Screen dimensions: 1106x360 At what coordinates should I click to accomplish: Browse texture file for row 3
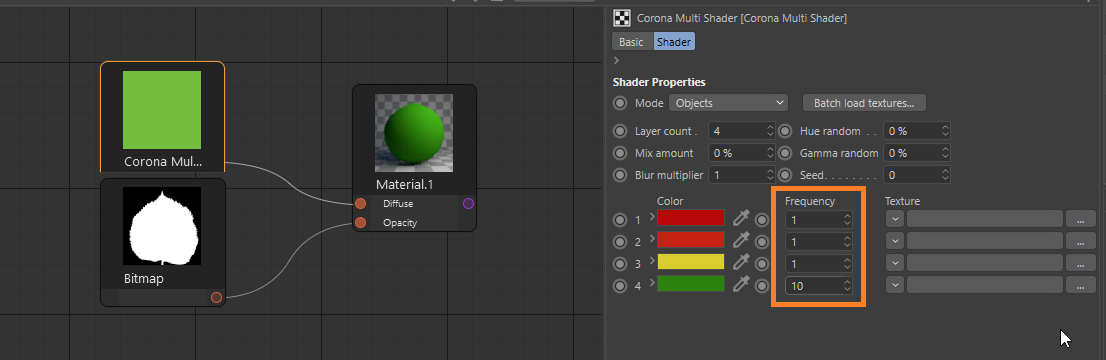1081,263
